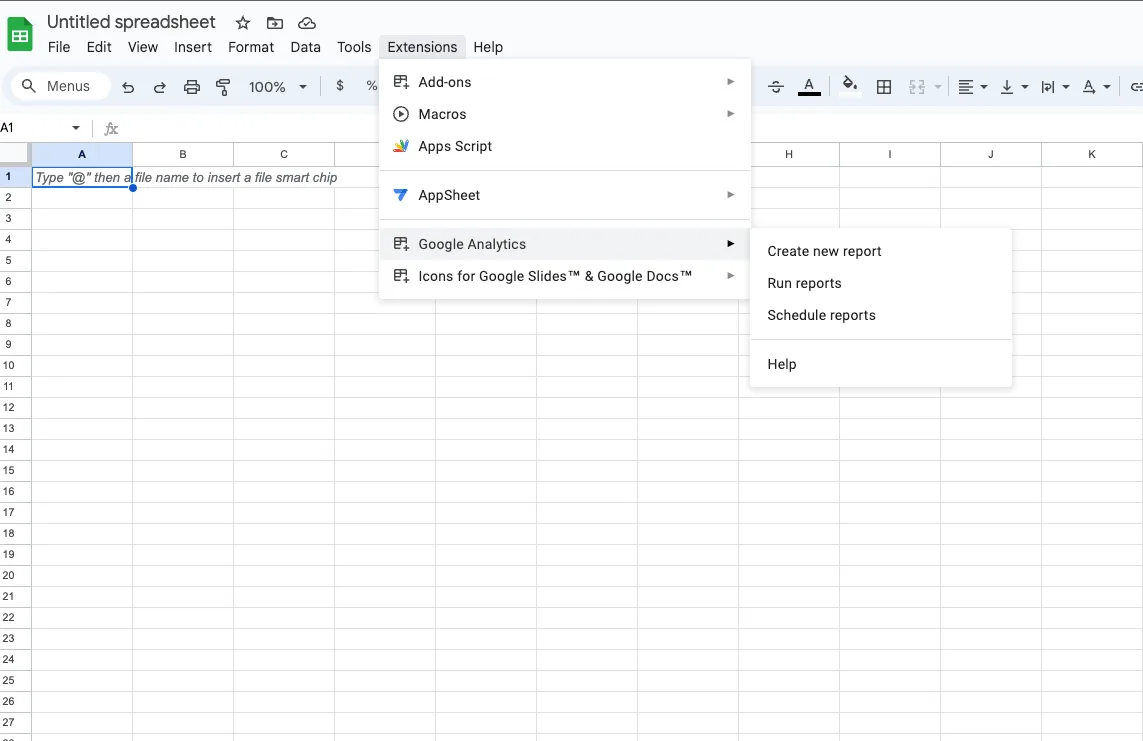Expand vertical align dropdown arrow
The image size is (1143, 741).
pyautogui.click(x=1025, y=87)
